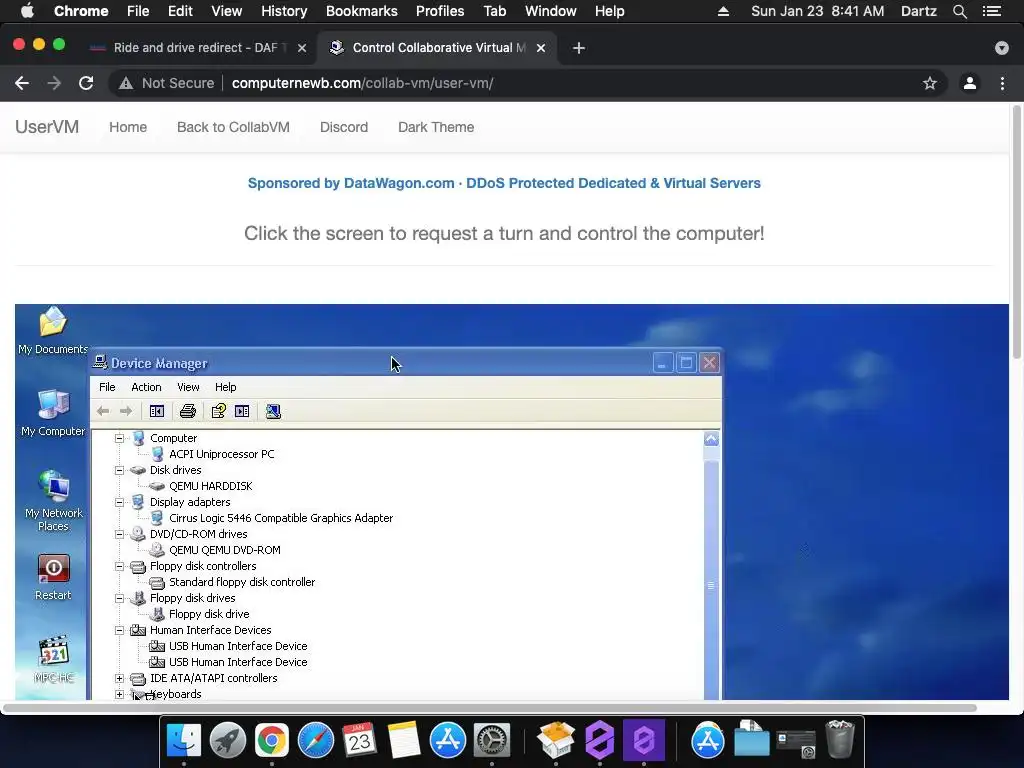This screenshot has height=768, width=1024.
Task: Open Spotlight search in menu bar
Action: (959, 11)
